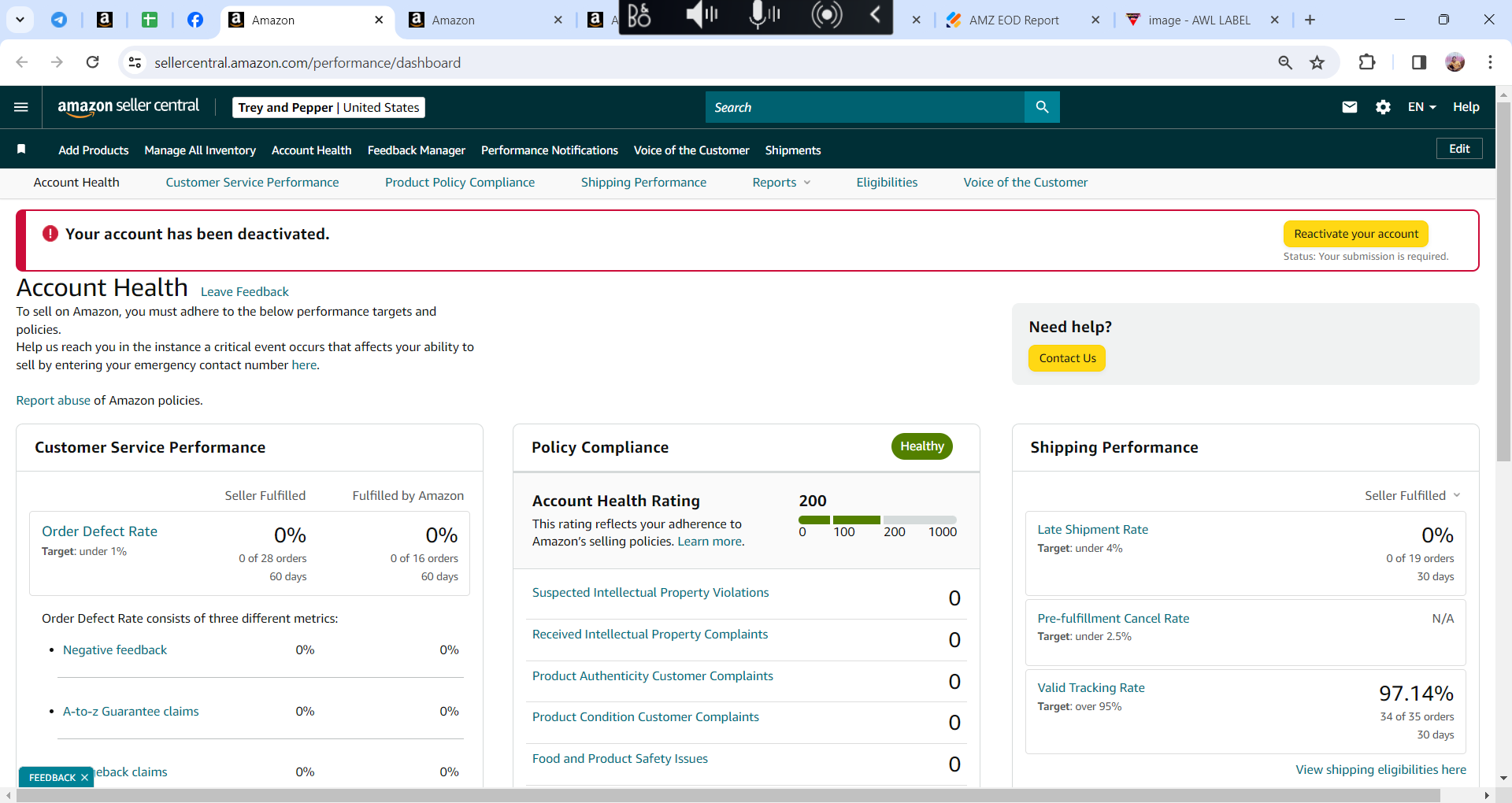Image resolution: width=1512 pixels, height=803 pixels.
Task: Switch to the image - AWL LABEL tab
Action: pyautogui.click(x=1199, y=20)
